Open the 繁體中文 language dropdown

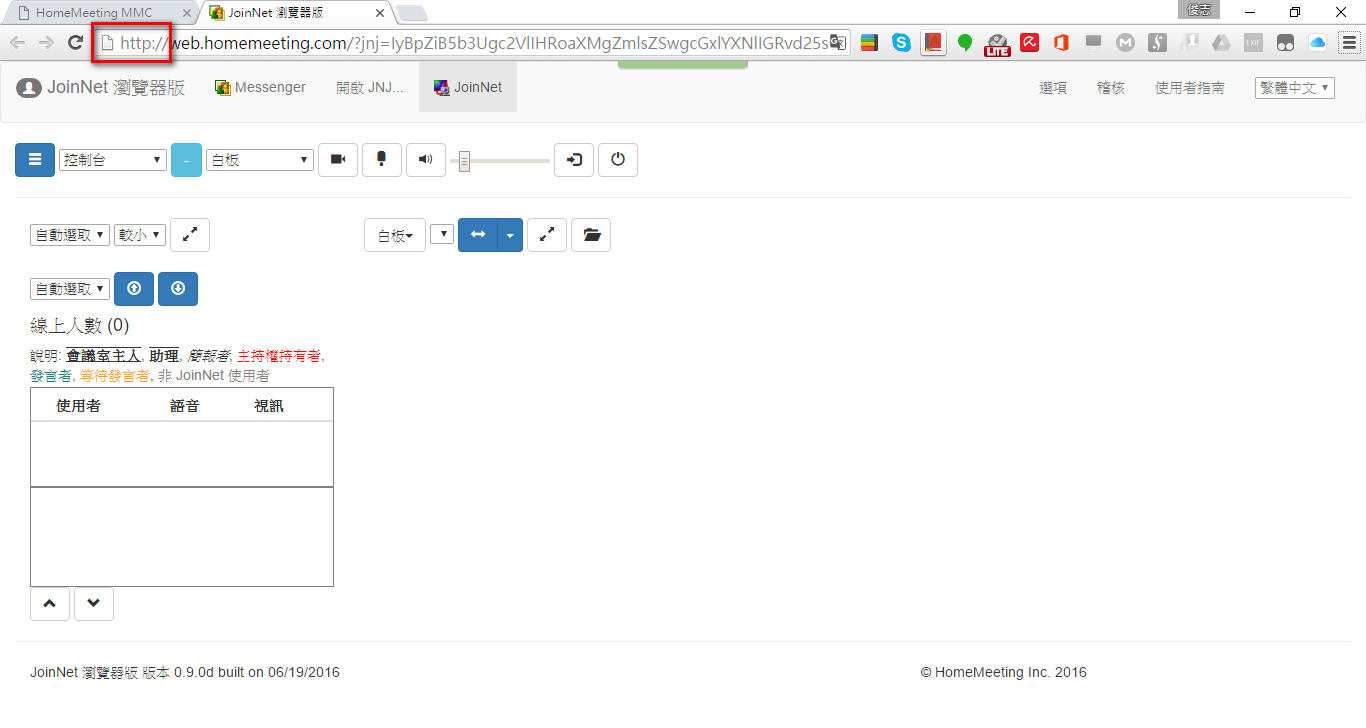pos(1295,88)
